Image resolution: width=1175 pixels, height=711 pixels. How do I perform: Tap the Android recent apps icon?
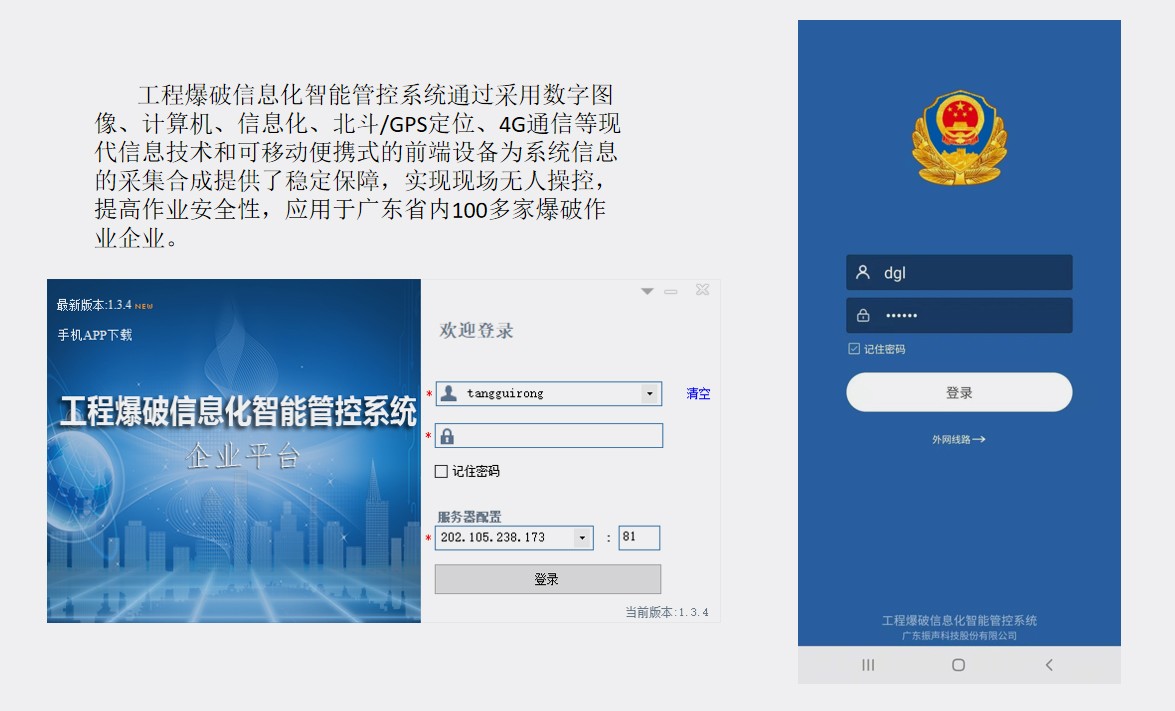868,665
